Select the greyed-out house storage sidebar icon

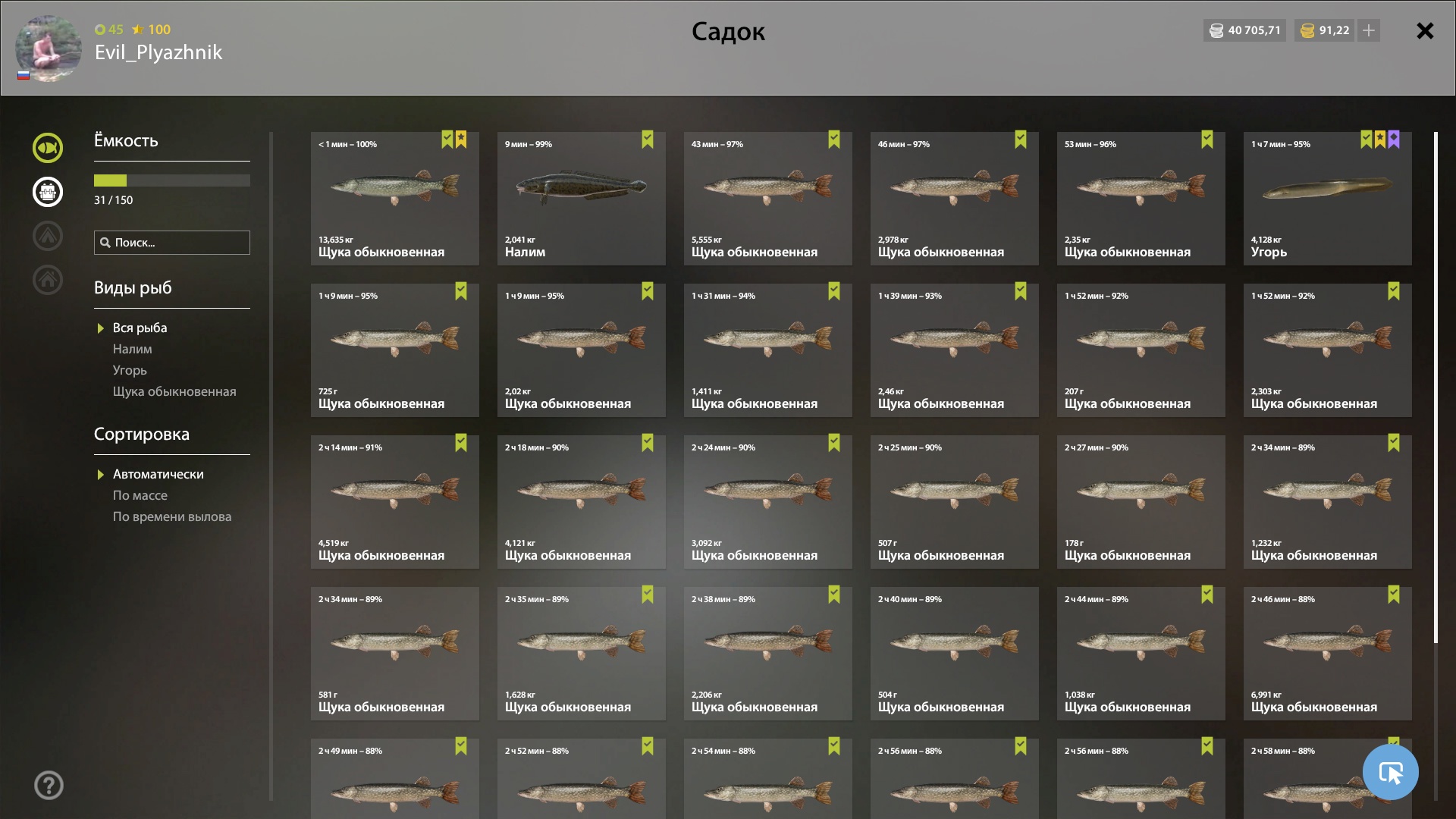(48, 280)
